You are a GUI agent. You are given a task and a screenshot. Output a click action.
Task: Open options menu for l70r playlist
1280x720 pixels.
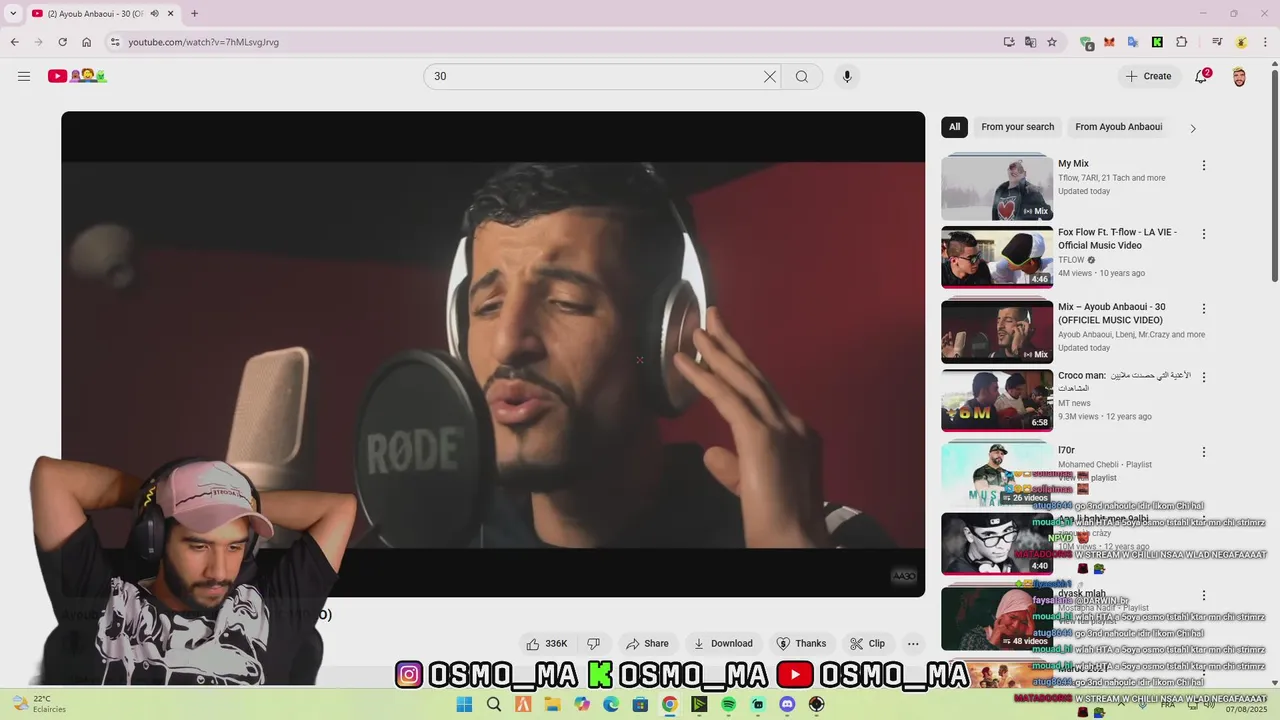(x=1204, y=452)
